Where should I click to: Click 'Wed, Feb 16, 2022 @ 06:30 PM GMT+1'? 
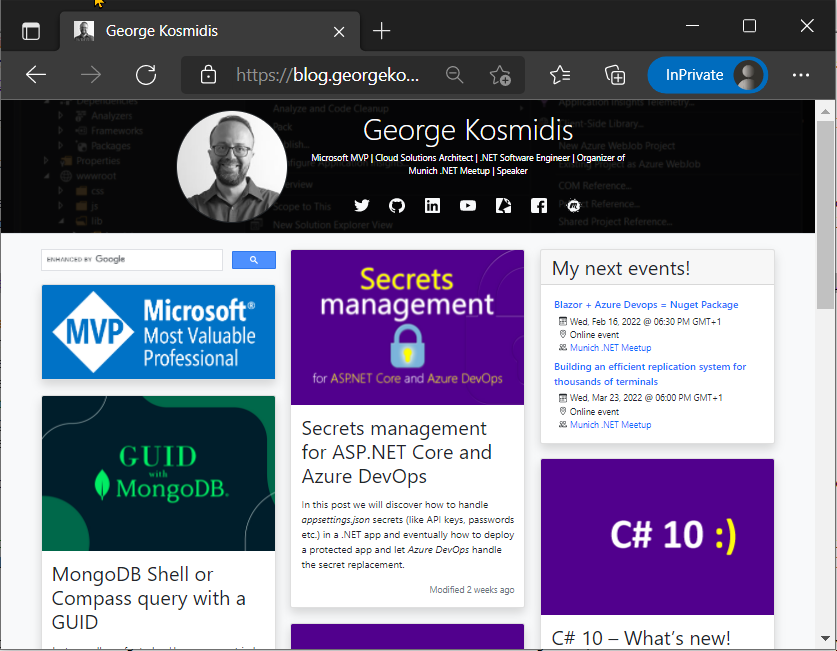click(645, 322)
